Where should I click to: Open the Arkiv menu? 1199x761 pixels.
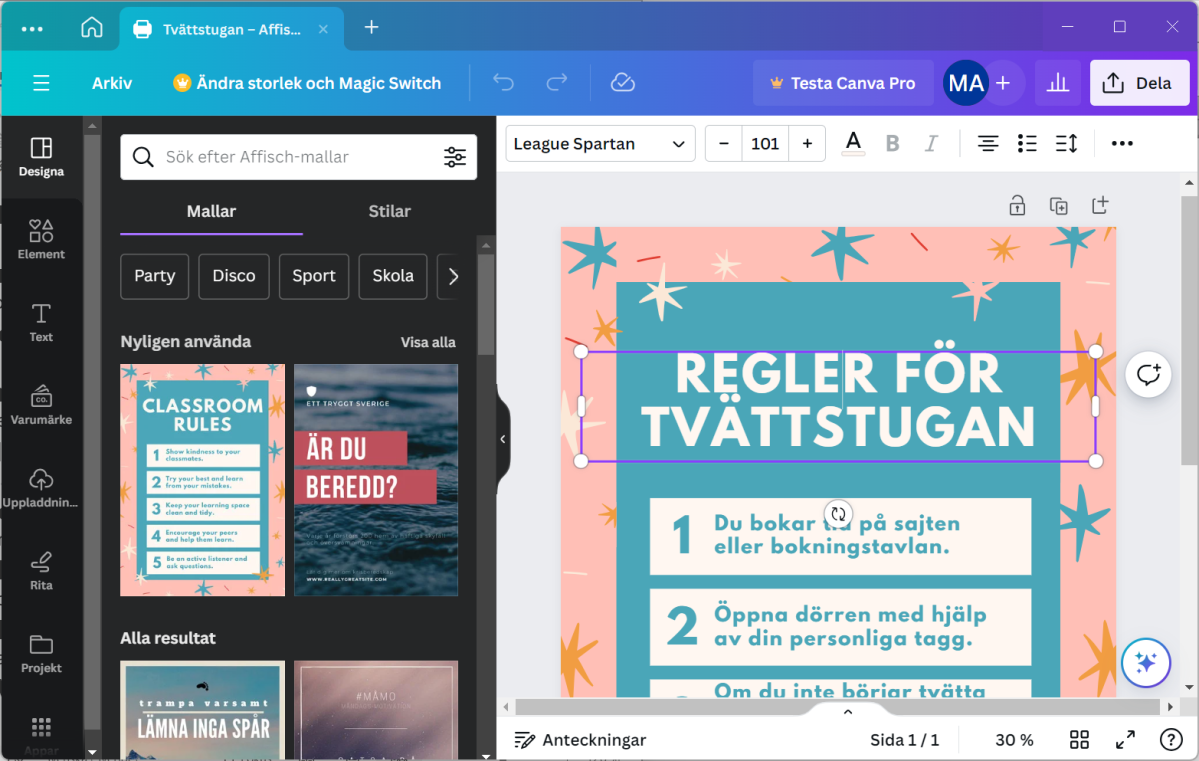coord(111,83)
